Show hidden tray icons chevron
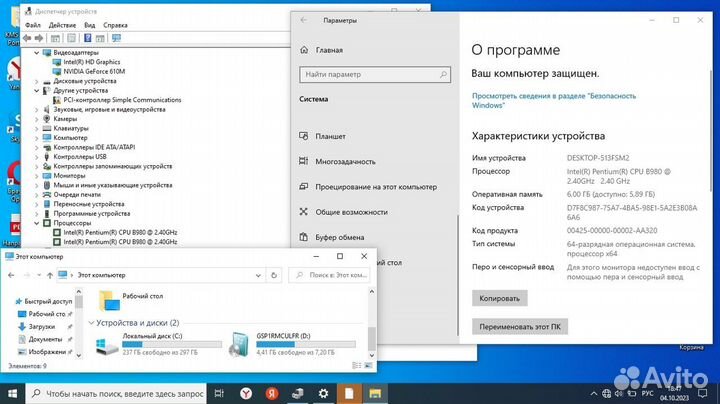 click(593, 393)
